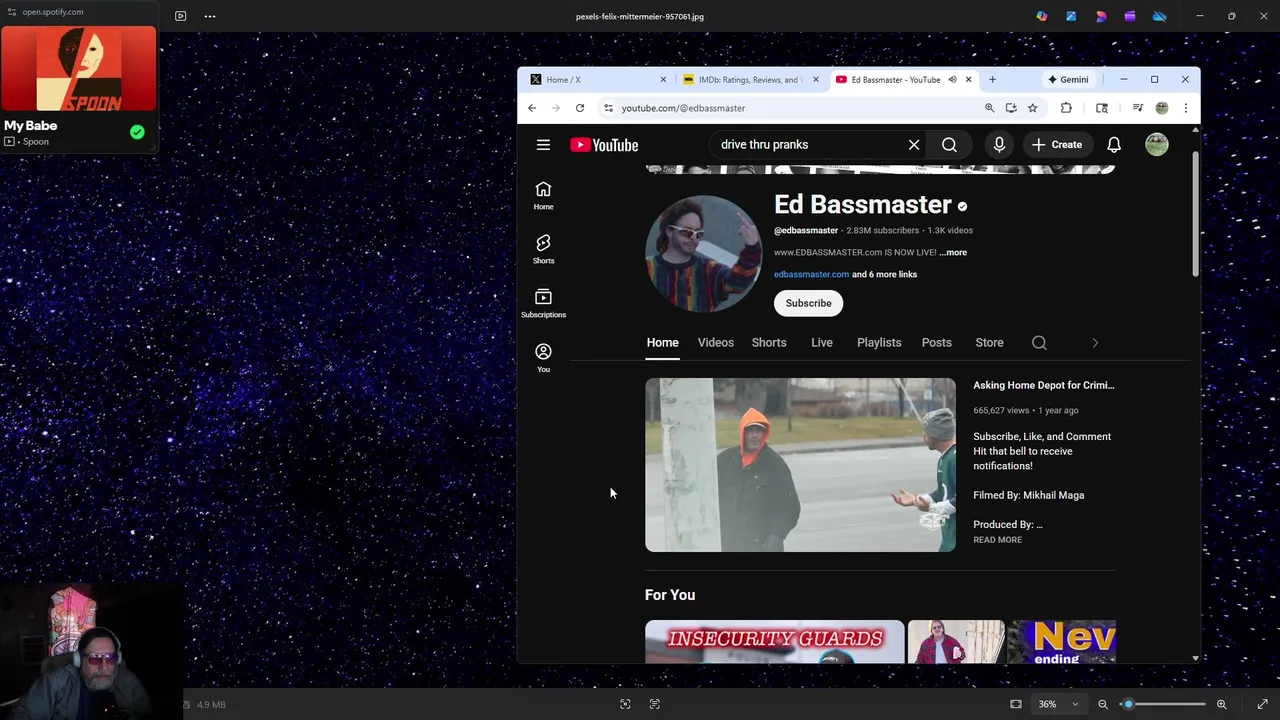Click the YouTube search magnifier button
This screenshot has width=1280, height=720.
click(x=949, y=145)
